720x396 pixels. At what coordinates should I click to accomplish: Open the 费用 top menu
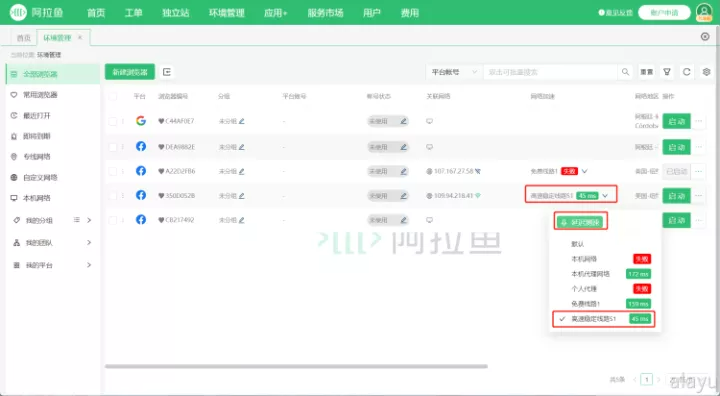click(410, 13)
